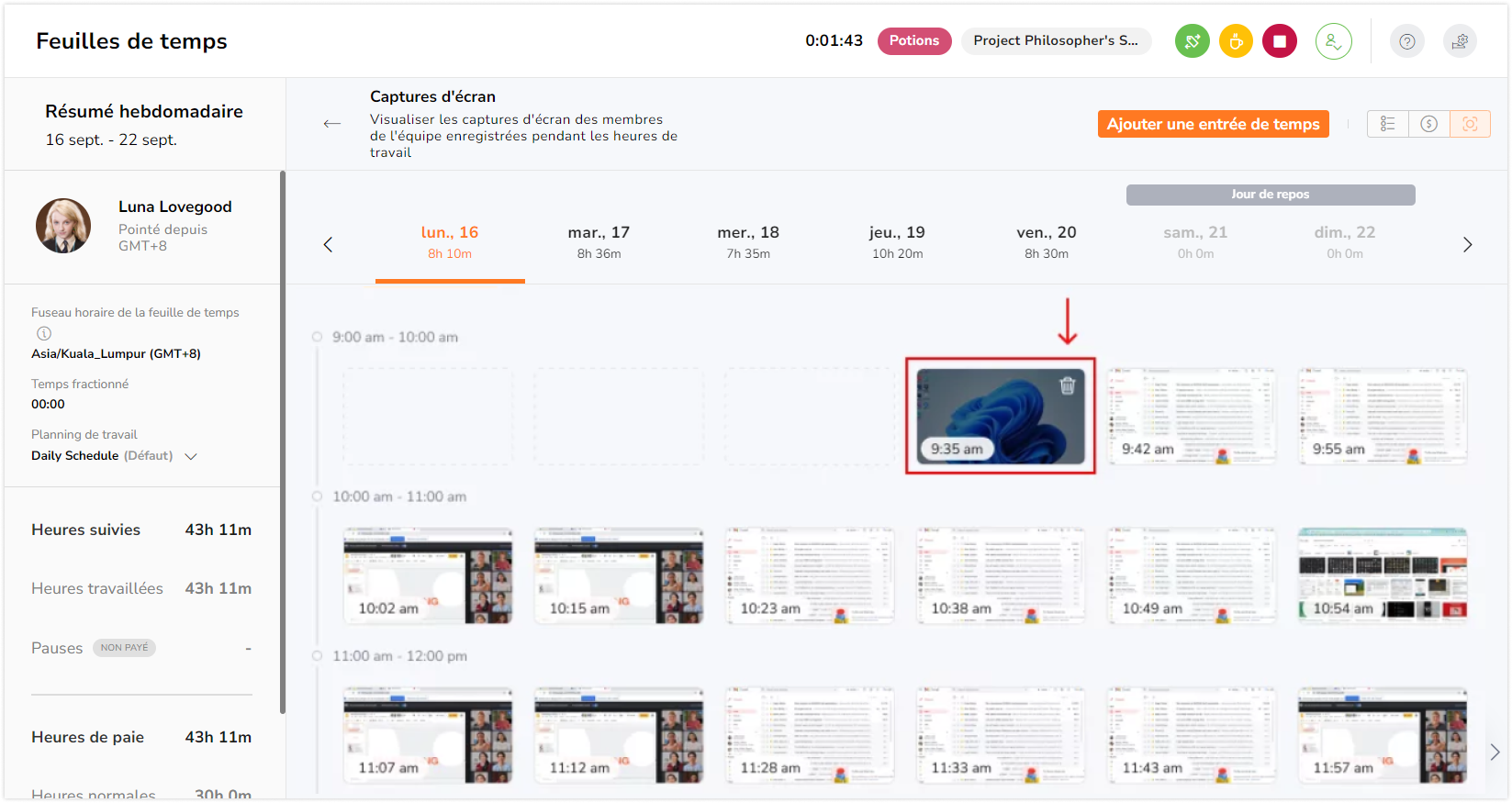The width and height of the screenshot is (1512, 803).
Task: Click the timezone info icon
Action: pos(44,334)
